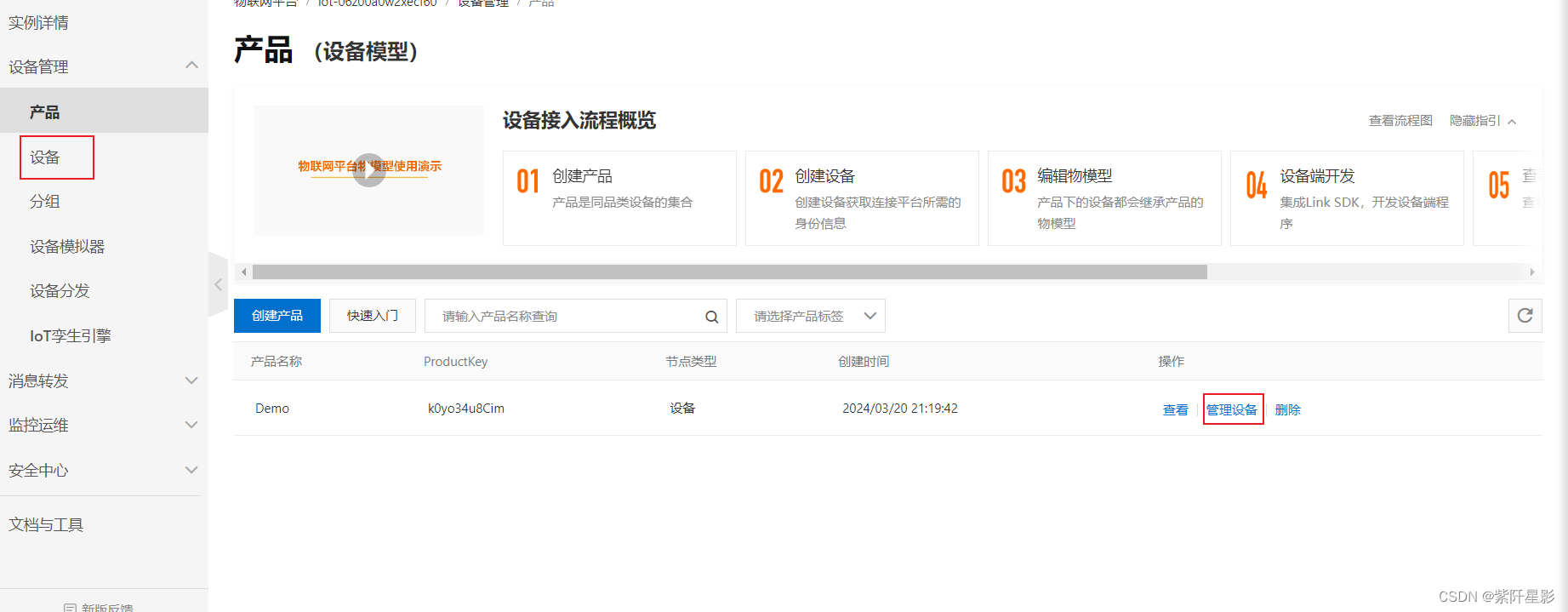Click the guide steps horizontal scrollbar thumb
Screen dimensions: 1568x612
730,272
